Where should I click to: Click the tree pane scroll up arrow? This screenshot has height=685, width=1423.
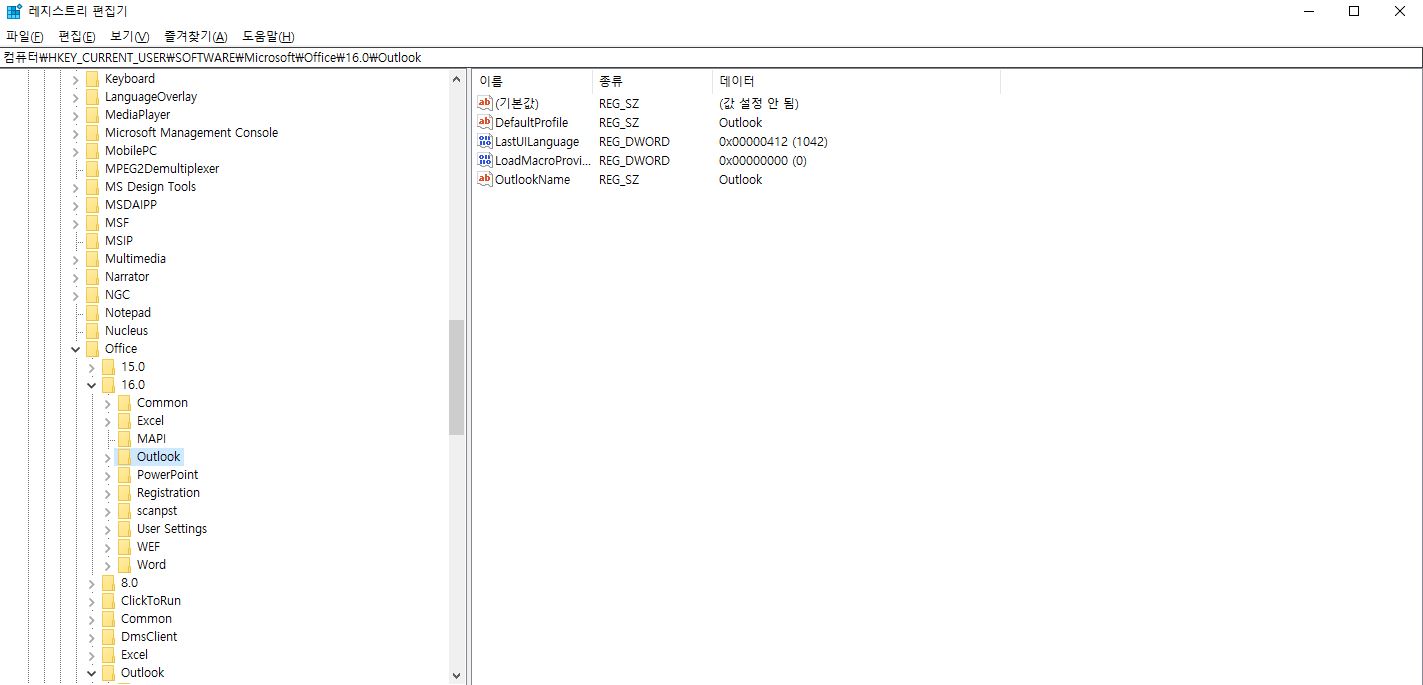click(457, 78)
